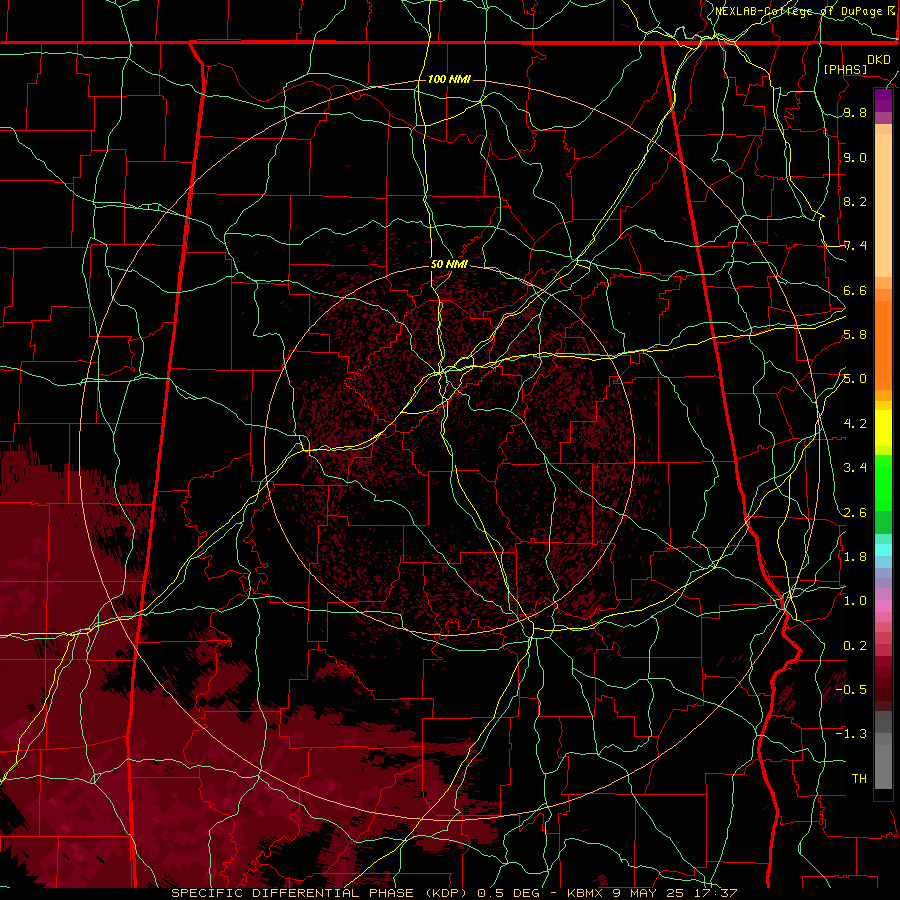Pick the bright yellow band in color bar

pyautogui.click(x=883, y=428)
